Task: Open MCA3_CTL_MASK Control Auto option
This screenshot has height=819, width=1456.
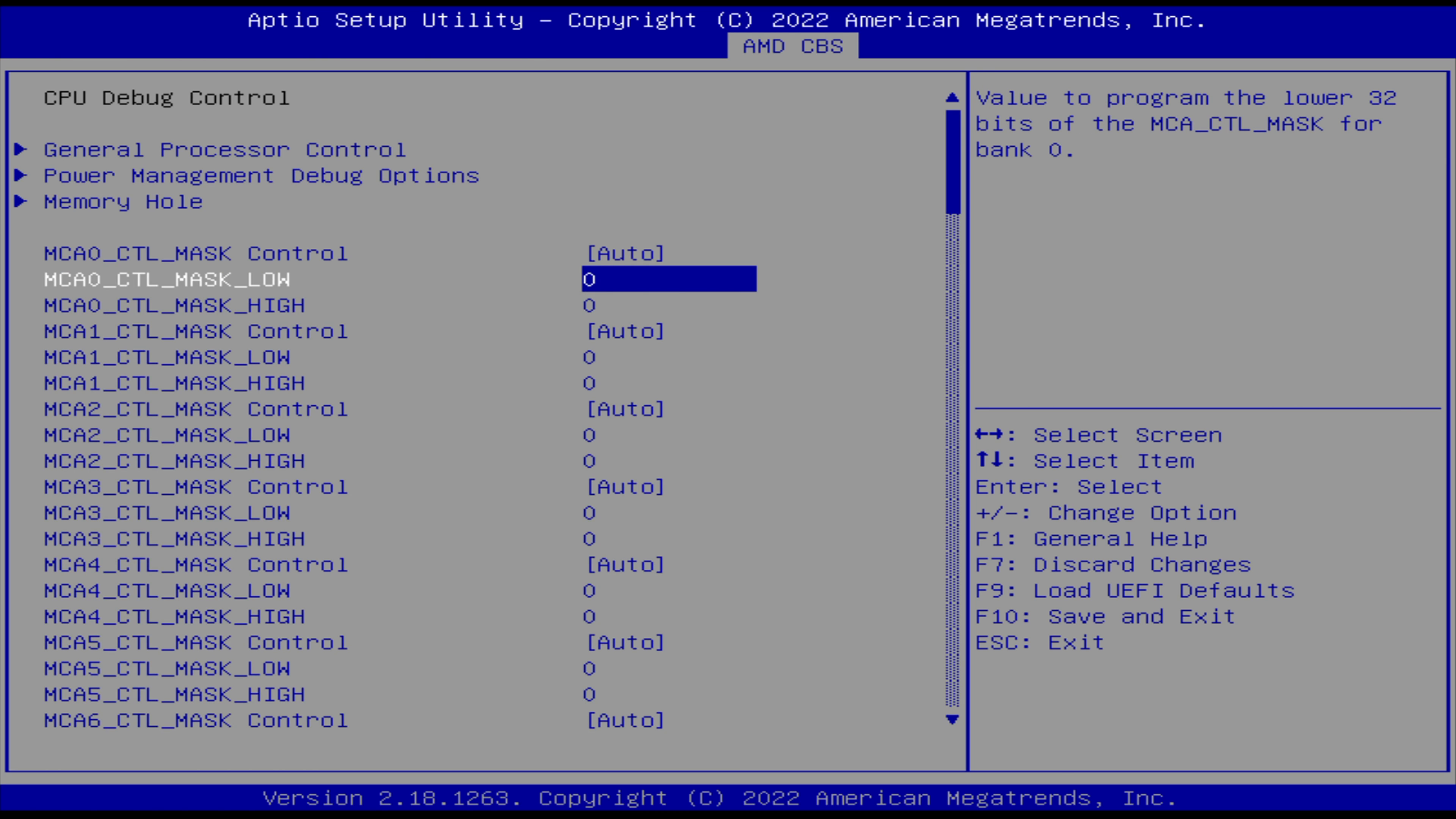Action: (625, 486)
